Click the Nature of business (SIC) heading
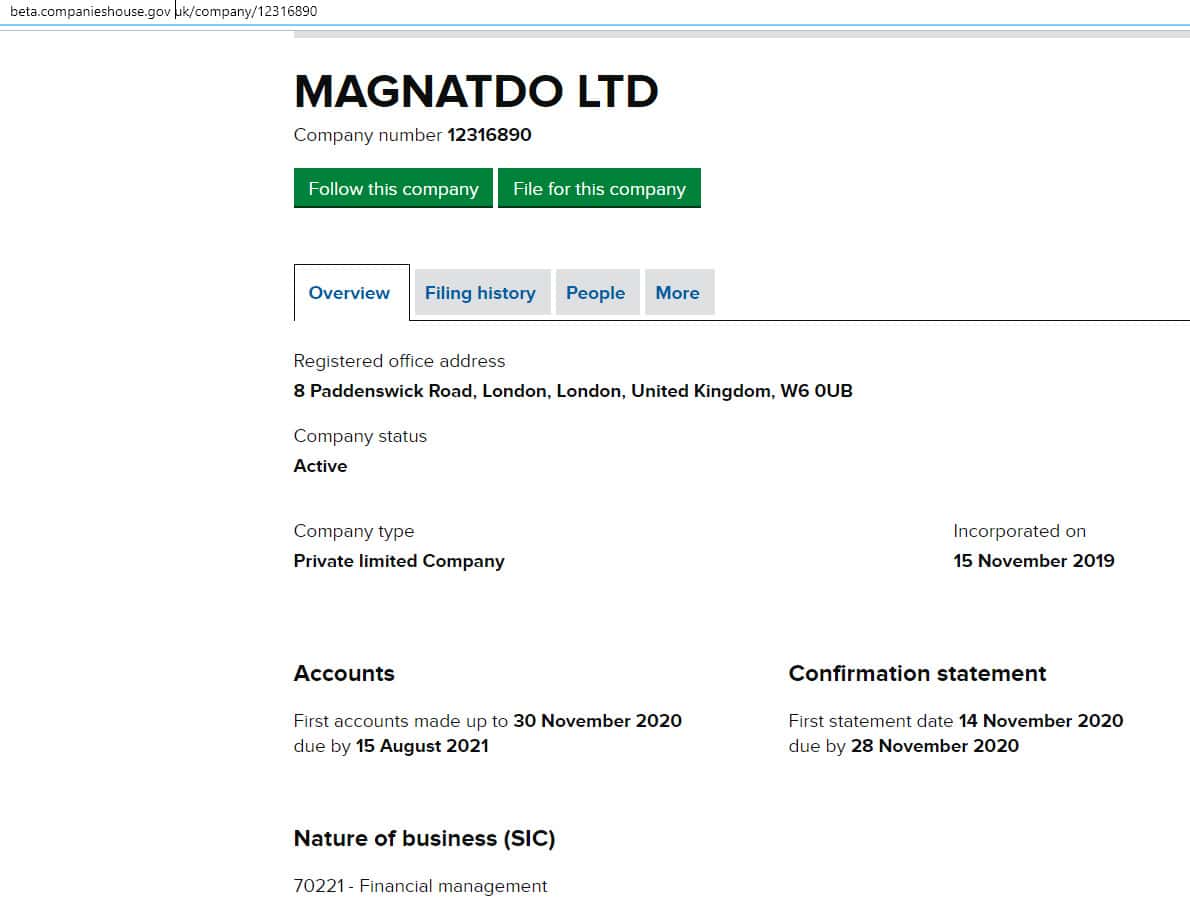The image size is (1190, 911). click(x=424, y=839)
